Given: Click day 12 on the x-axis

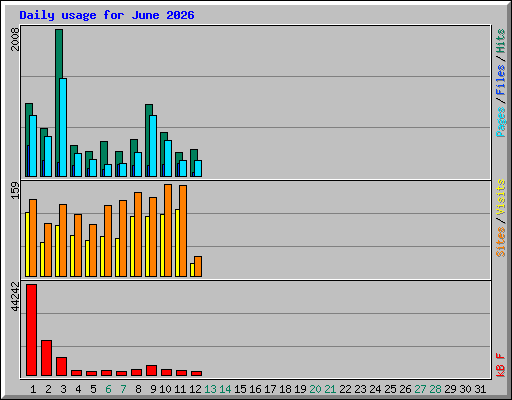Looking at the screenshot, I should [195, 389].
